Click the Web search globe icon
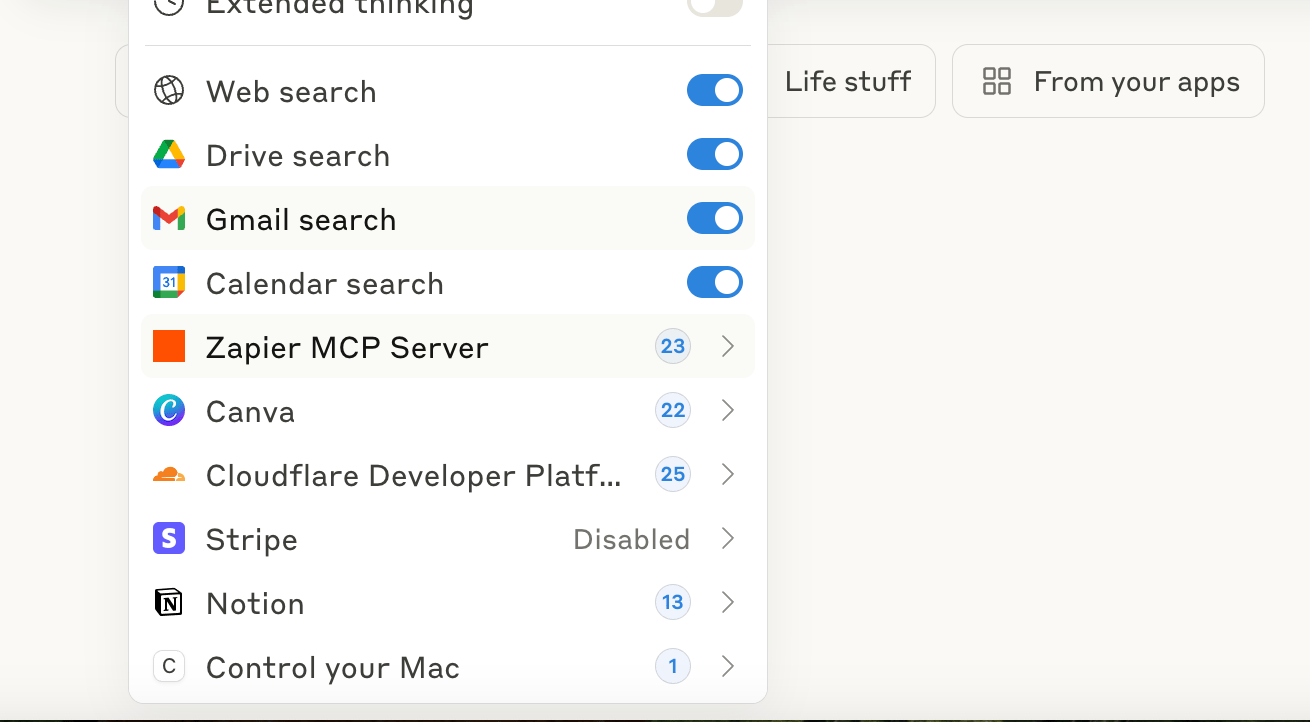 (x=169, y=90)
